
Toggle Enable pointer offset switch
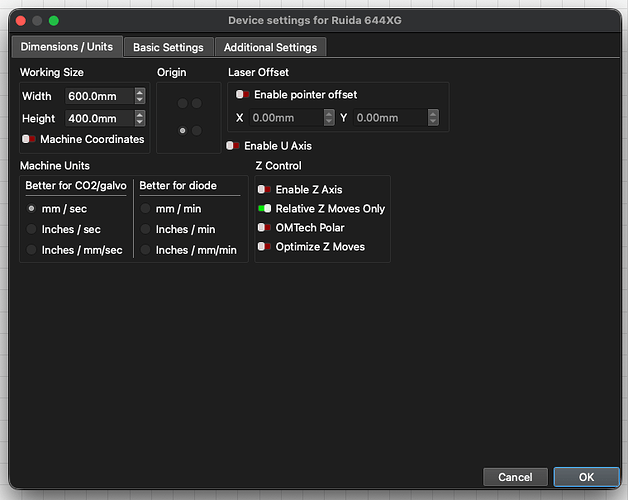point(242,95)
